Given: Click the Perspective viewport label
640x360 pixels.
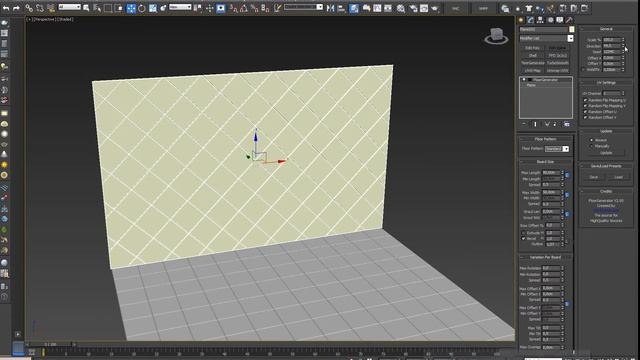Looking at the screenshot, I should click(x=44, y=19).
